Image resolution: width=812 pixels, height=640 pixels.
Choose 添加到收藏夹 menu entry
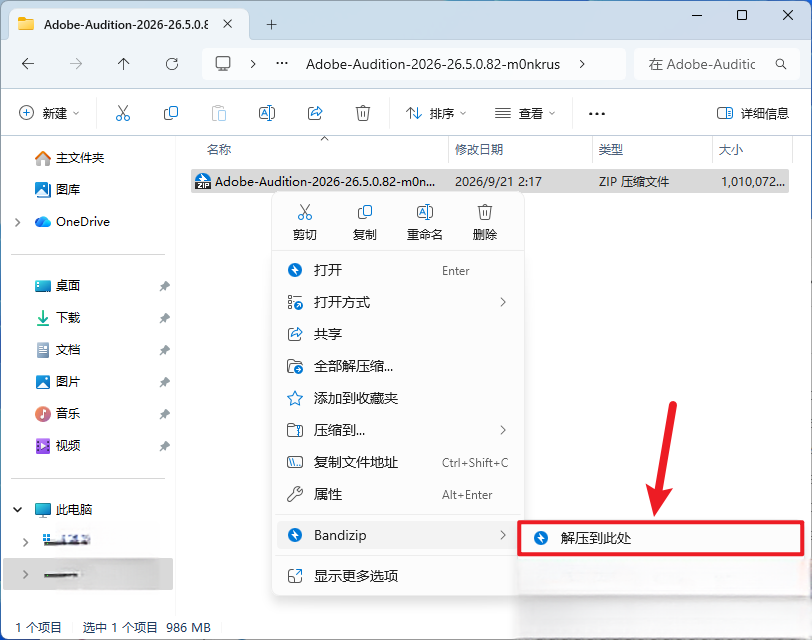(x=398, y=398)
